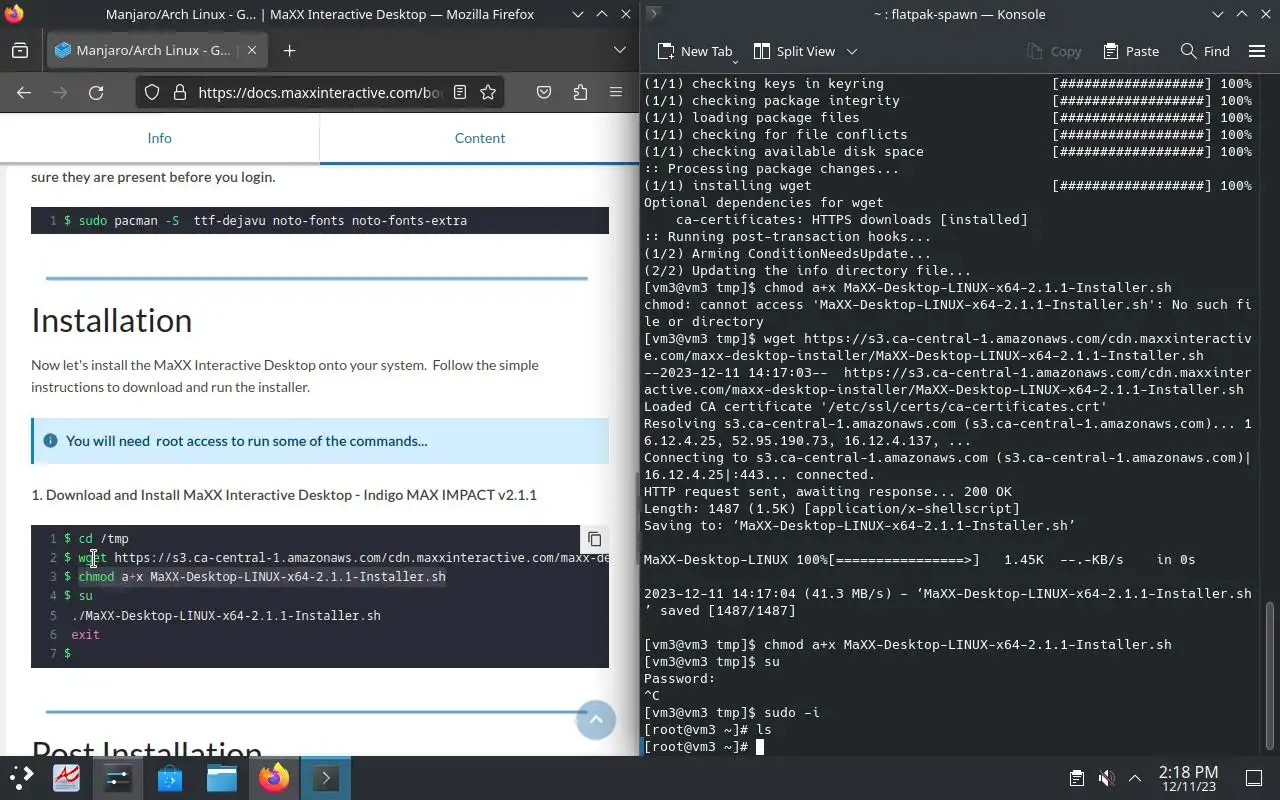Image resolution: width=1280 pixels, height=800 pixels.
Task: Open Firefox view recent browsing icon
Action: 20,50
